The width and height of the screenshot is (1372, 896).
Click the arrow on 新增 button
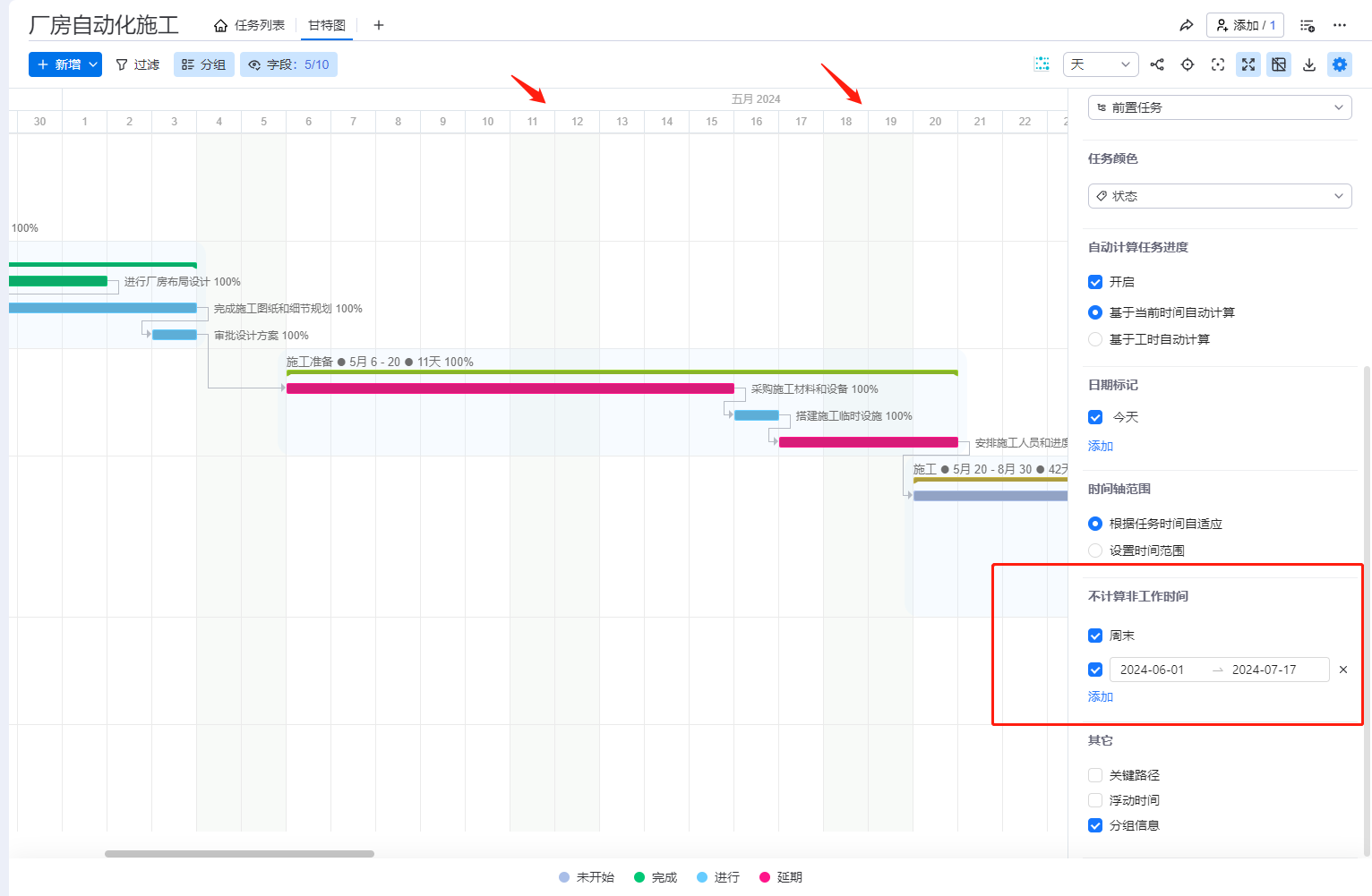coord(93,64)
